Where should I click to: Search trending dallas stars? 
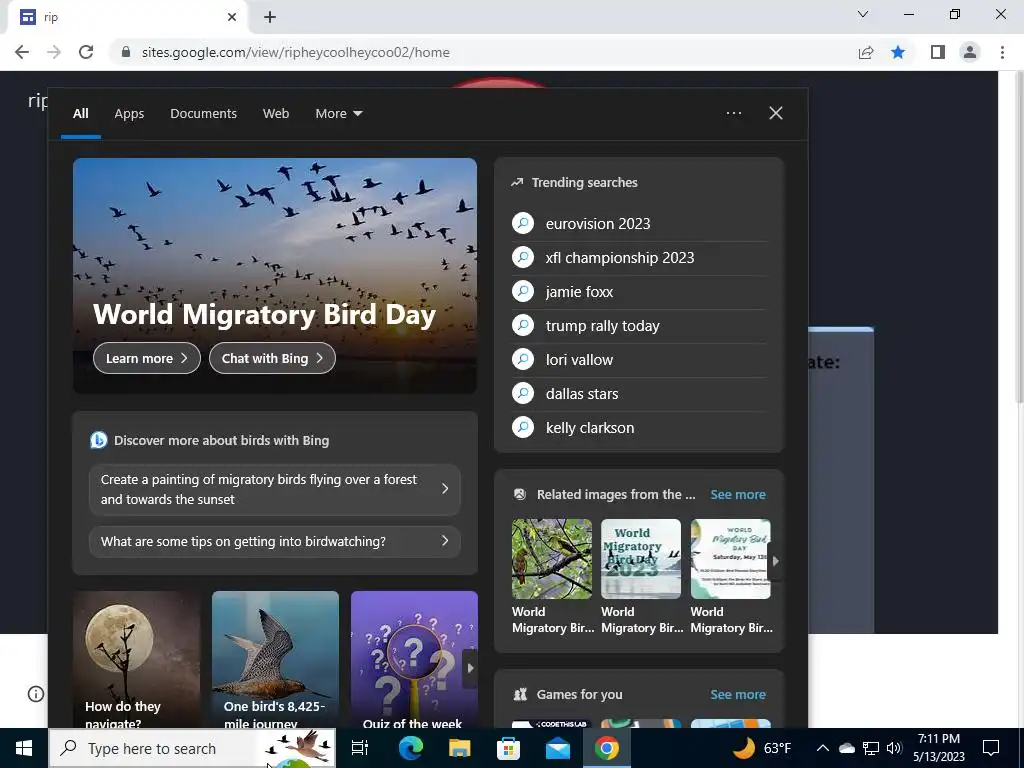point(582,393)
